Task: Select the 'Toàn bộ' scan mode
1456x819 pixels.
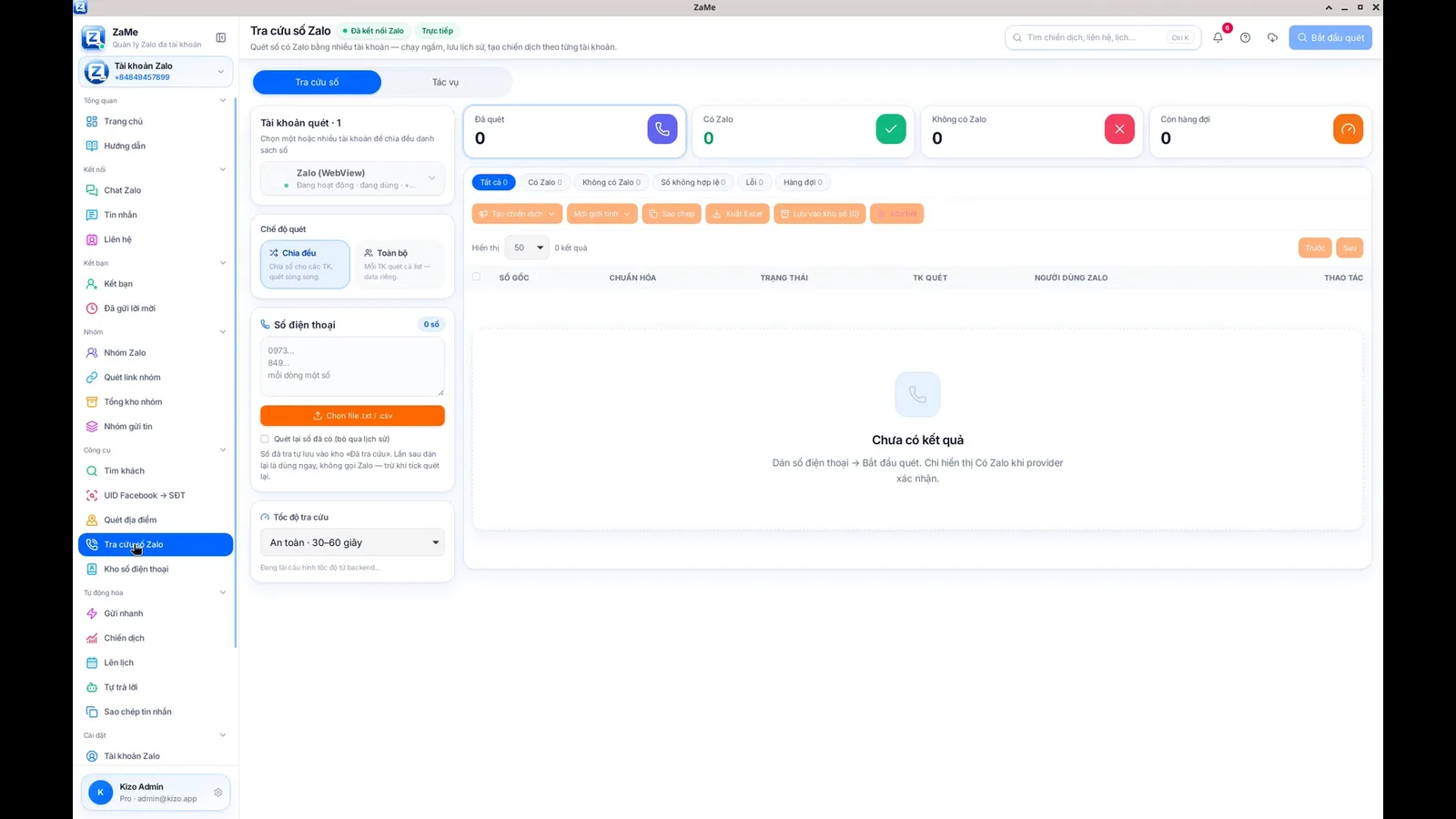Action: coord(399,264)
